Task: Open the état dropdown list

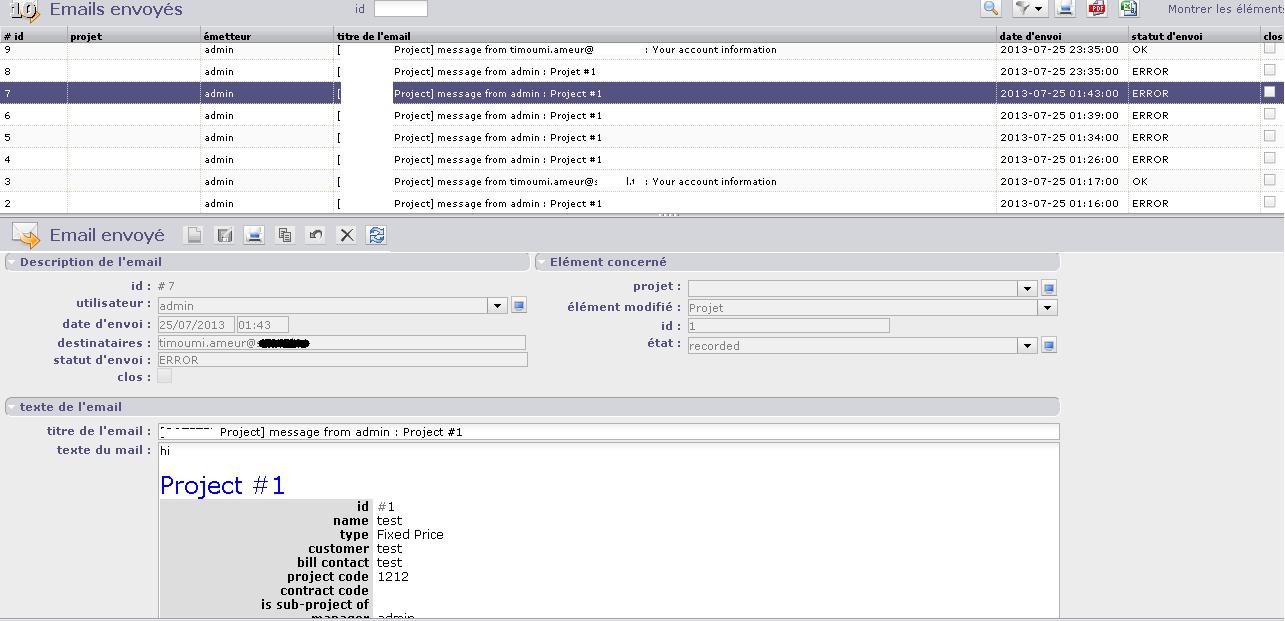Action: pos(1026,346)
